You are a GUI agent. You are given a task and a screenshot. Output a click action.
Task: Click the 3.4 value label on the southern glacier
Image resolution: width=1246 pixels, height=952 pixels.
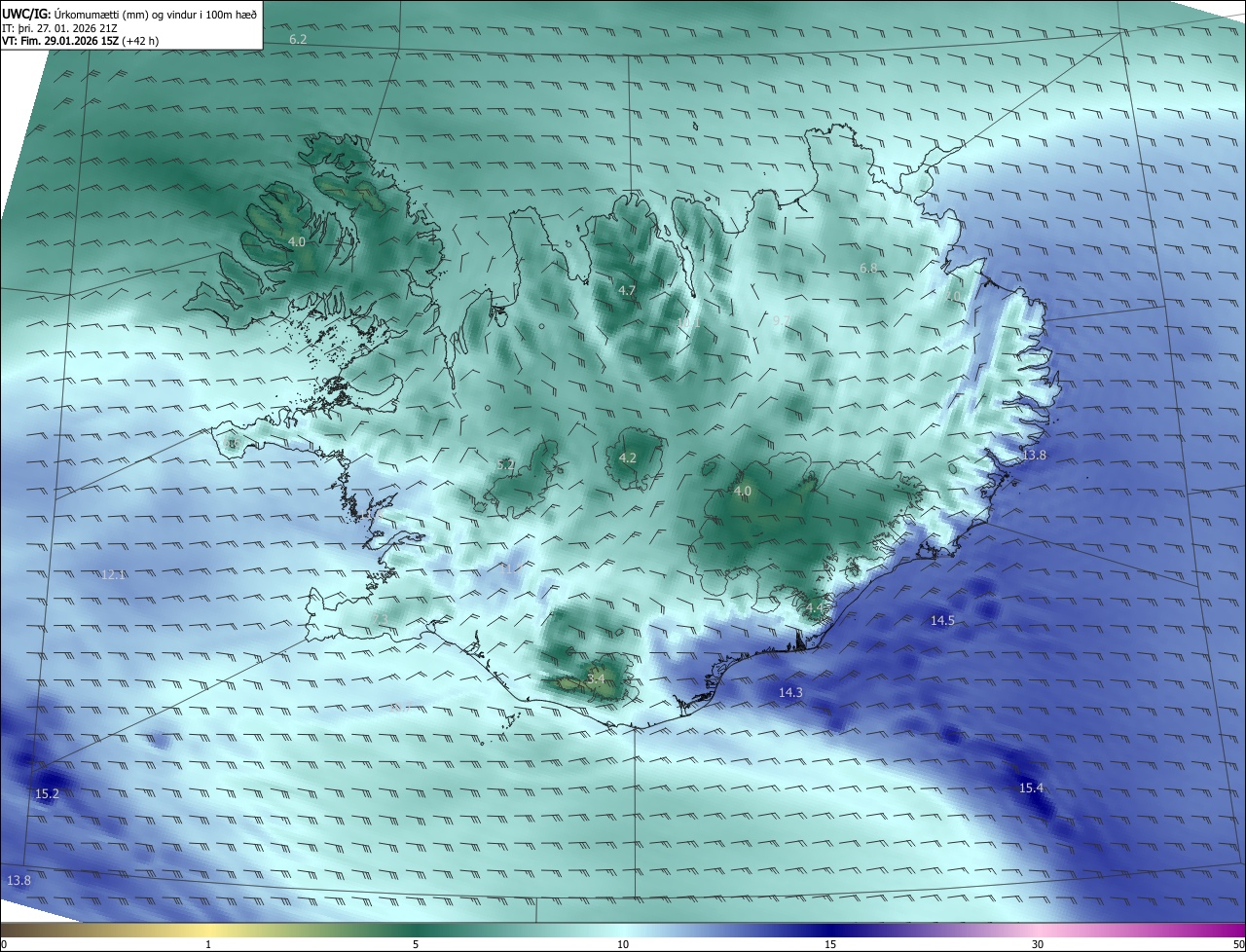[596, 677]
